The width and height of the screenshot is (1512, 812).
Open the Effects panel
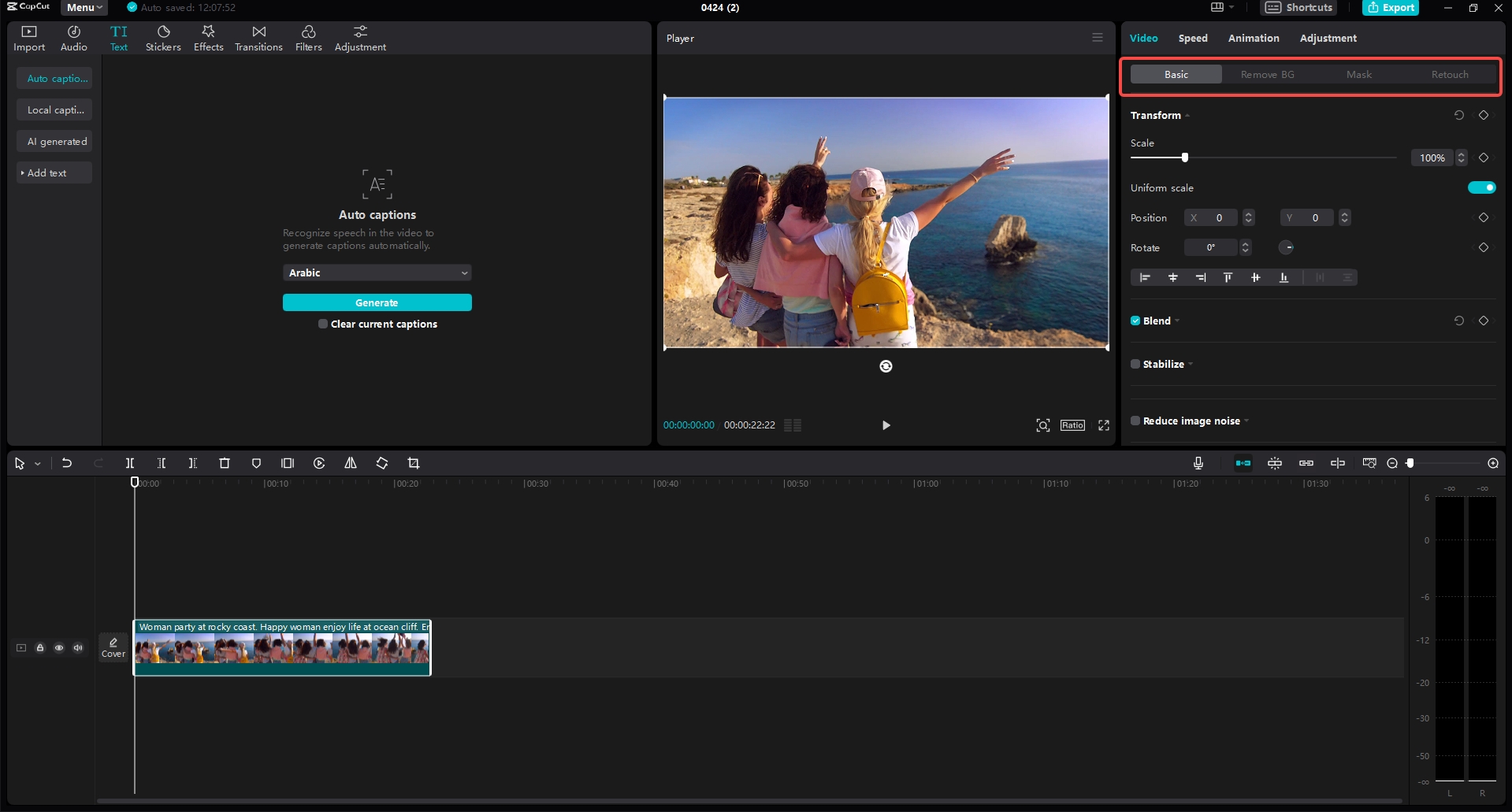[207, 37]
